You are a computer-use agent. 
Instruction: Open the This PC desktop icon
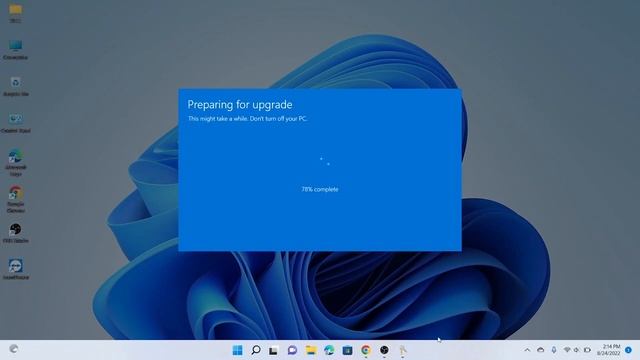(x=16, y=50)
